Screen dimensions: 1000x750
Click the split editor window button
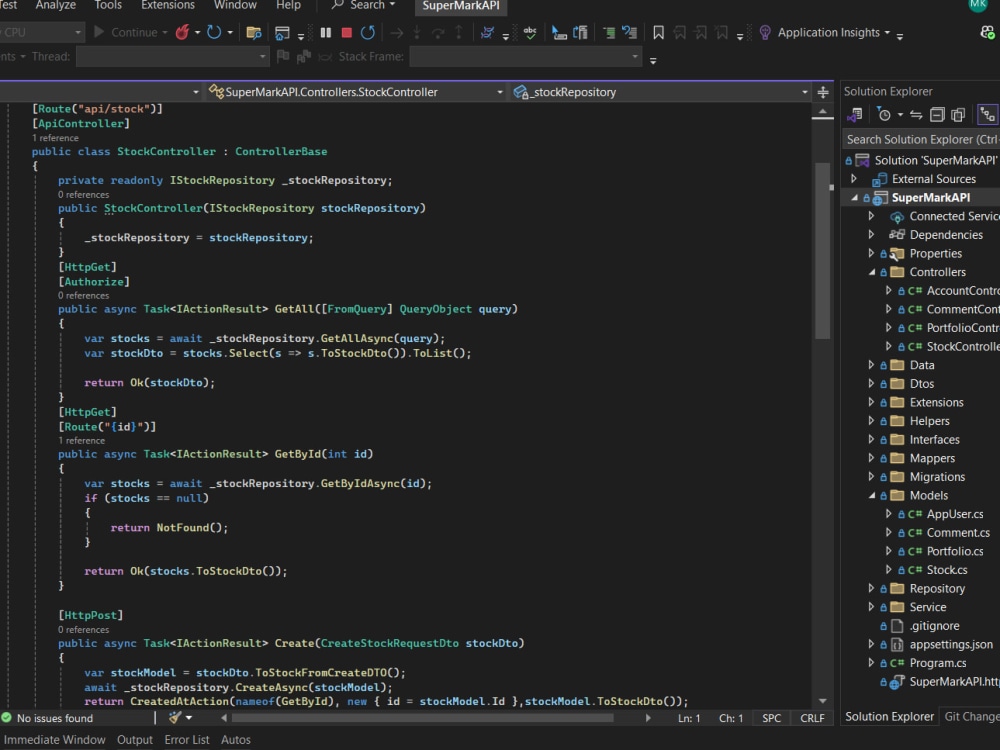click(x=823, y=92)
